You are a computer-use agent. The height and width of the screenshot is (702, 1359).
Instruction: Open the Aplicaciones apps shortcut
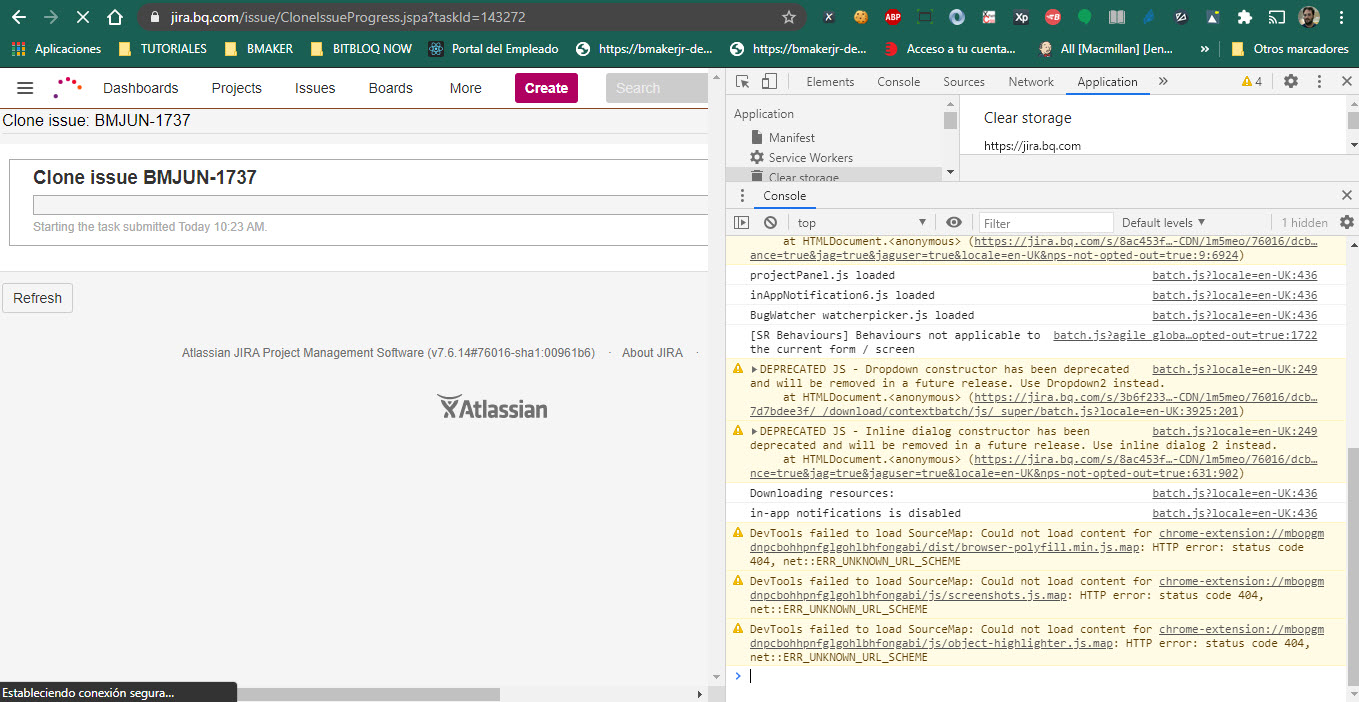click(56, 48)
